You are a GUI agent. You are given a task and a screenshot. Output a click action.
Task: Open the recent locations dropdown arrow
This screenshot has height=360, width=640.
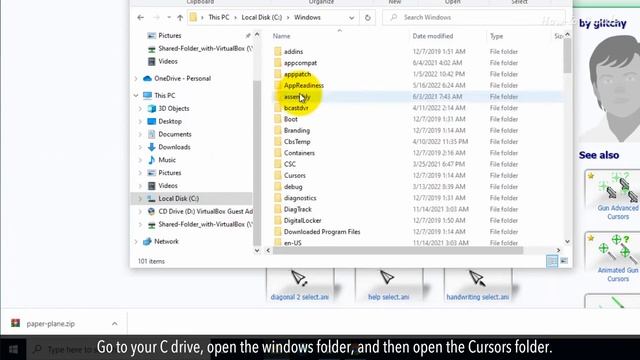tap(169, 18)
